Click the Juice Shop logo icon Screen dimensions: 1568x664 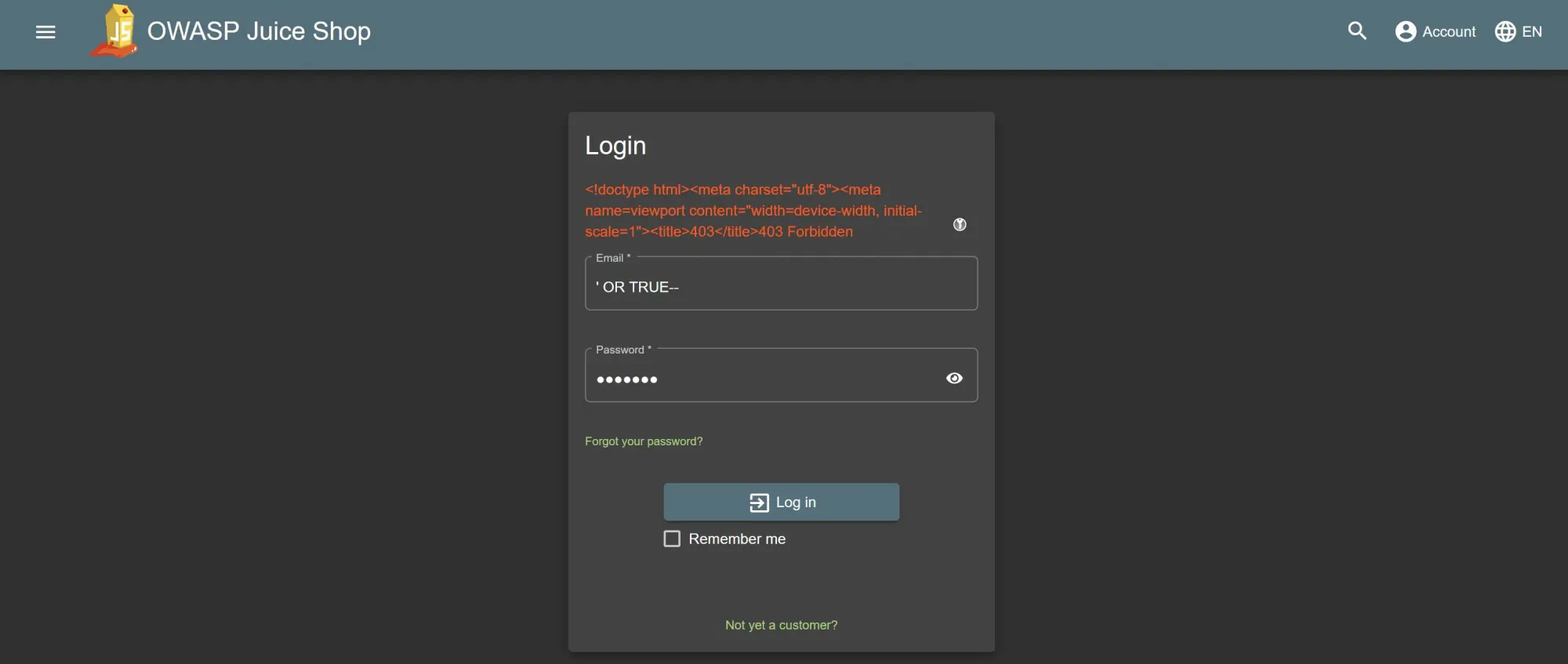coord(114,31)
